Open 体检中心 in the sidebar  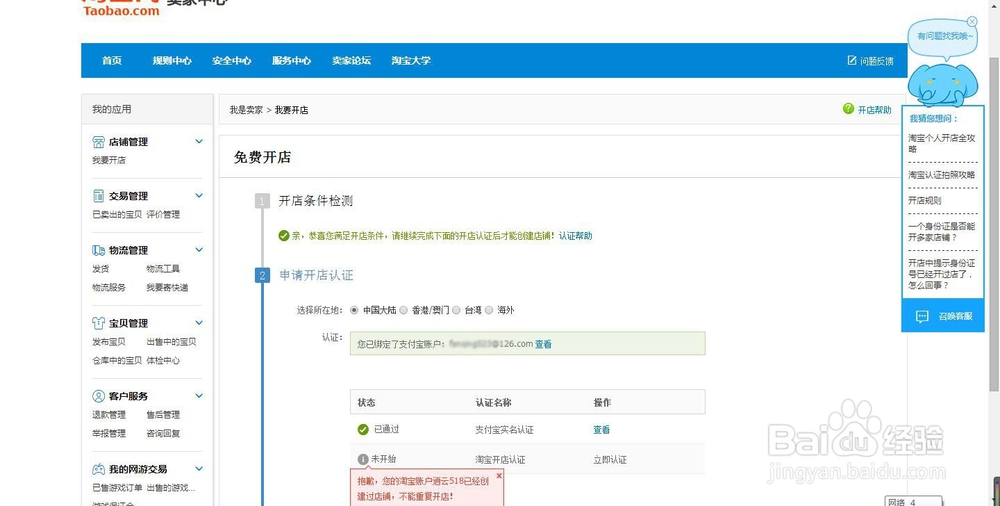point(163,361)
